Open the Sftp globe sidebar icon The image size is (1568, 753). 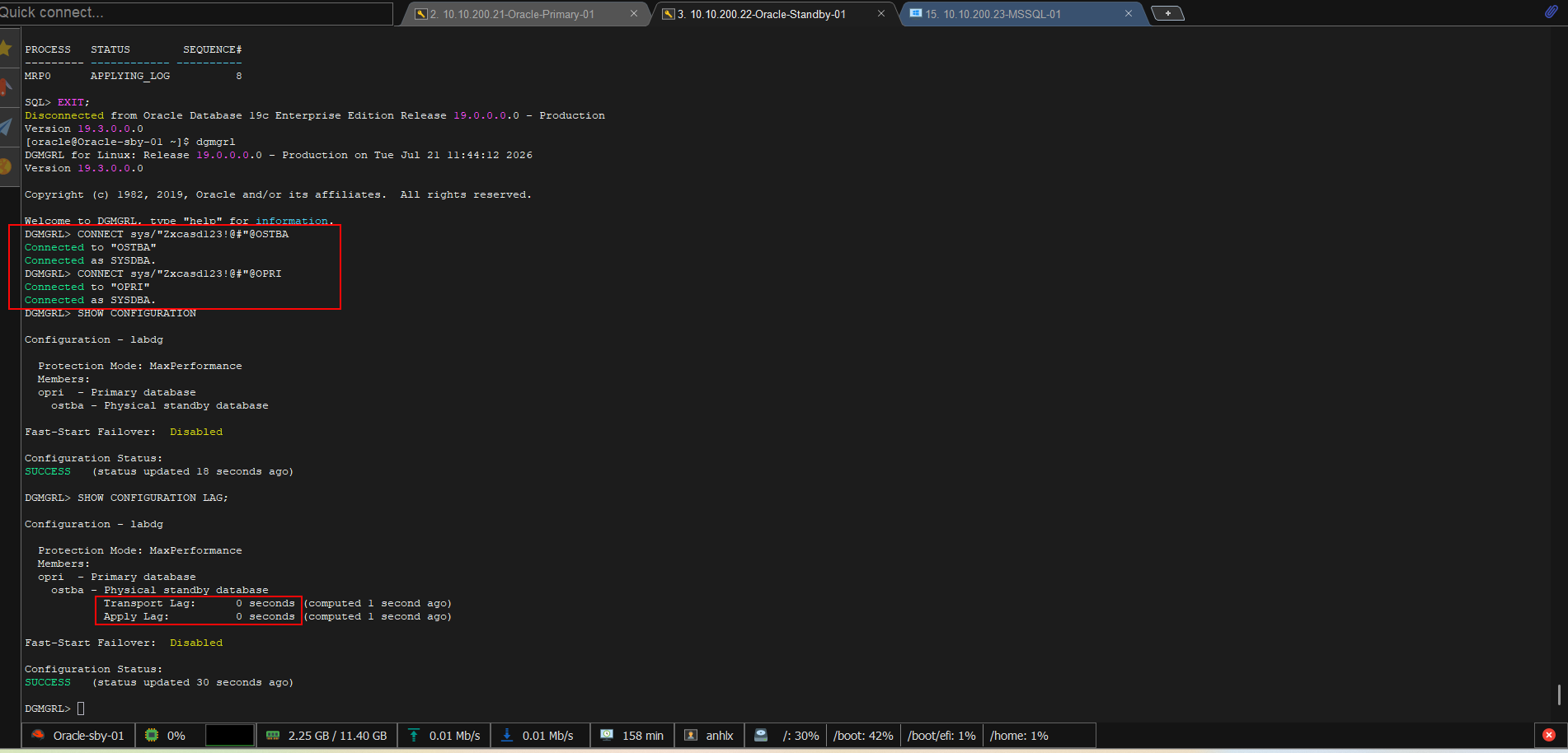pos(6,166)
